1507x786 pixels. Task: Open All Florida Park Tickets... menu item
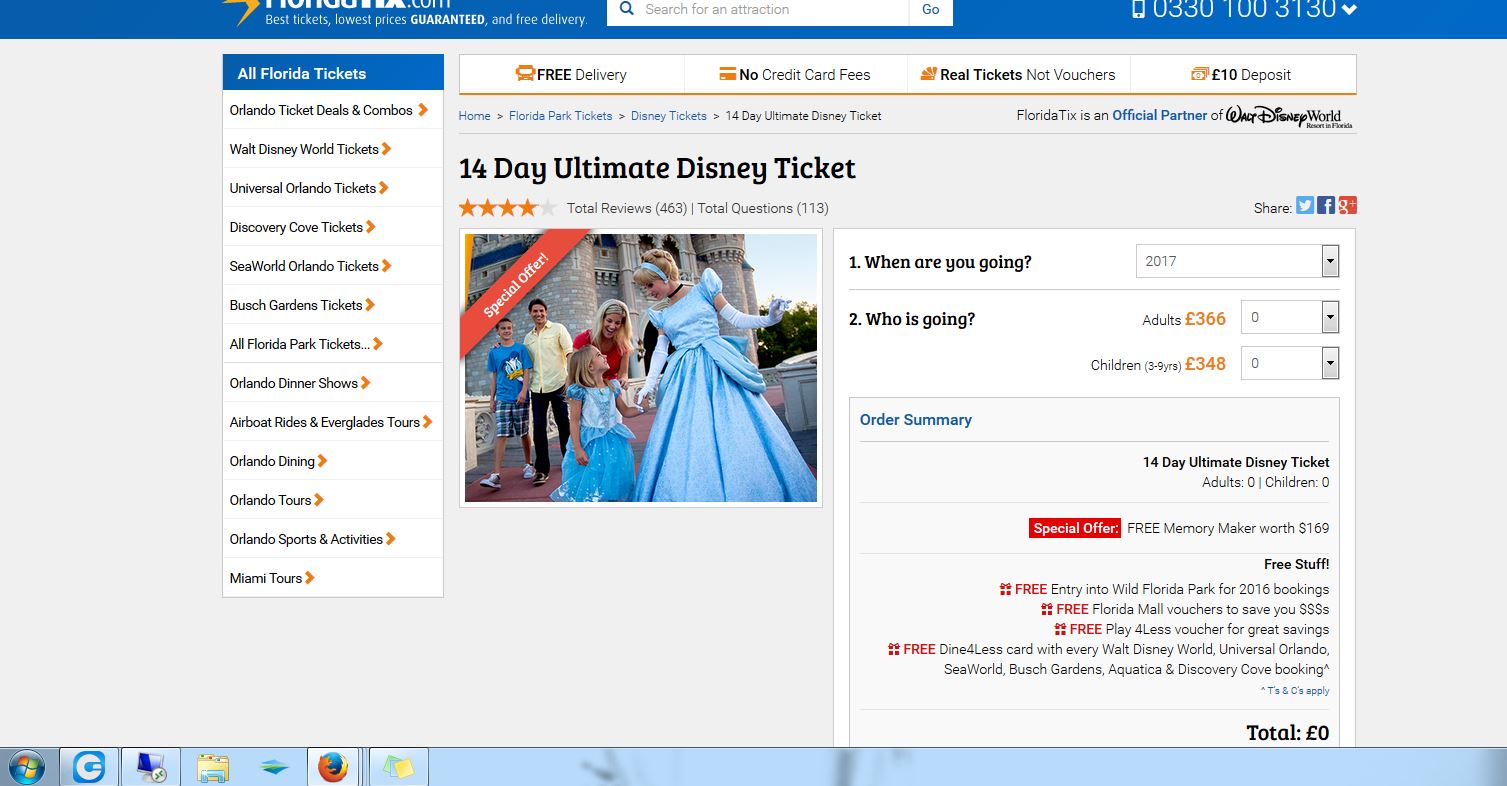pyautogui.click(x=333, y=344)
